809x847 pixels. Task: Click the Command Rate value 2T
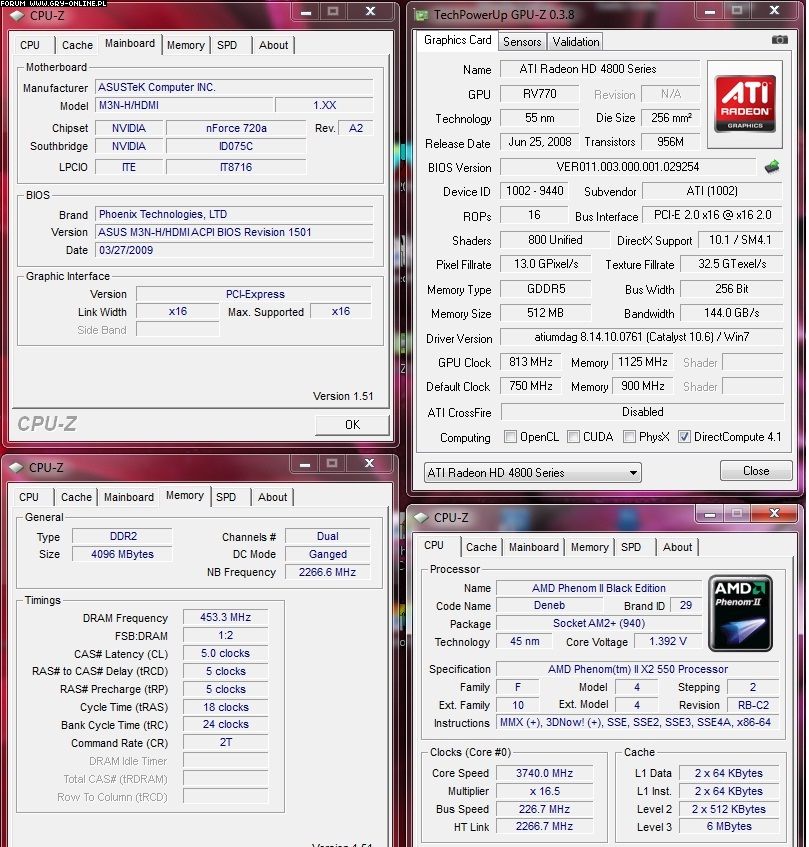pyautogui.click(x=225, y=742)
